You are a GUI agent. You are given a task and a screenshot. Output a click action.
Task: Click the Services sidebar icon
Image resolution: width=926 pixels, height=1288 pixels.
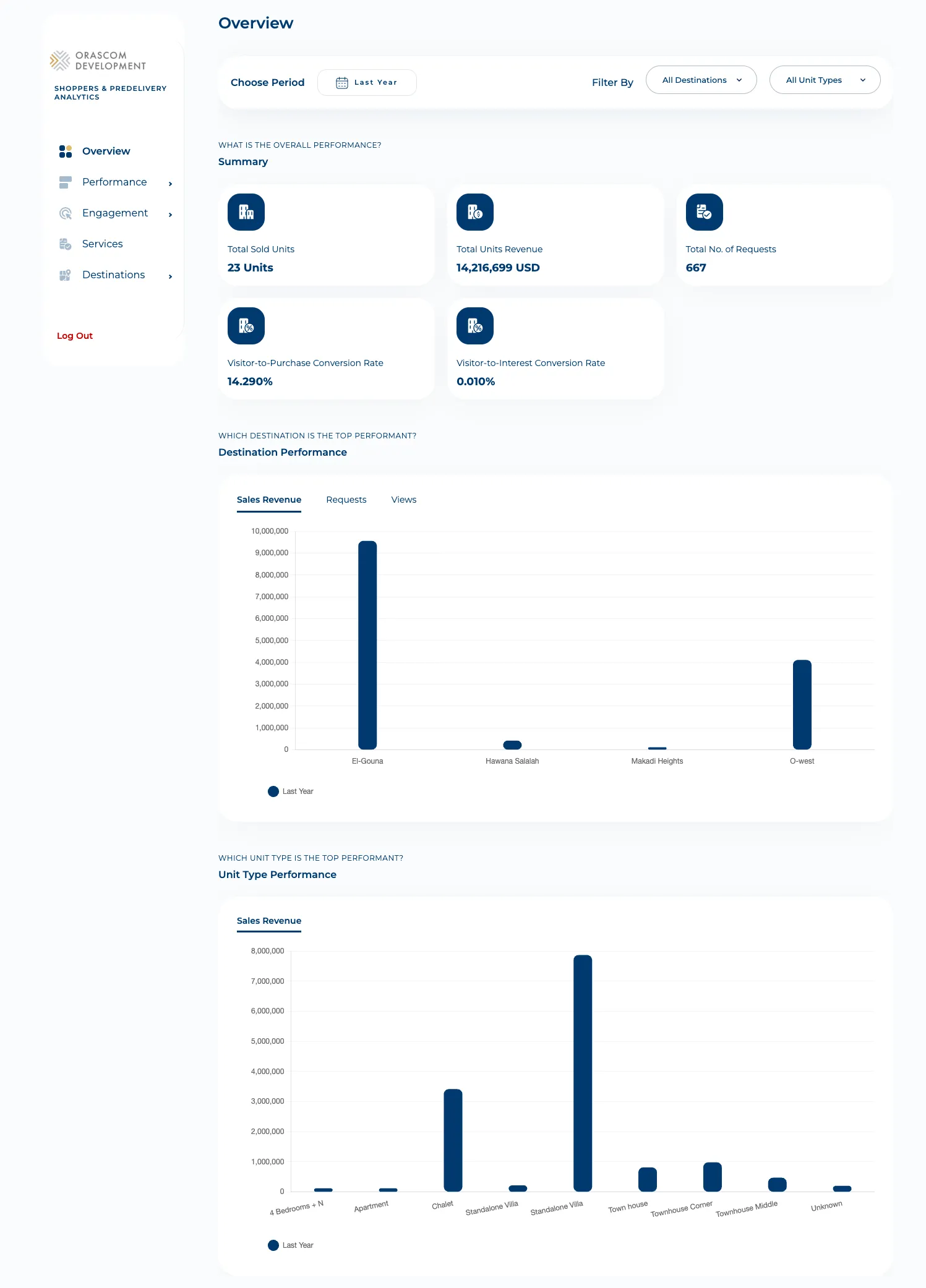click(66, 244)
